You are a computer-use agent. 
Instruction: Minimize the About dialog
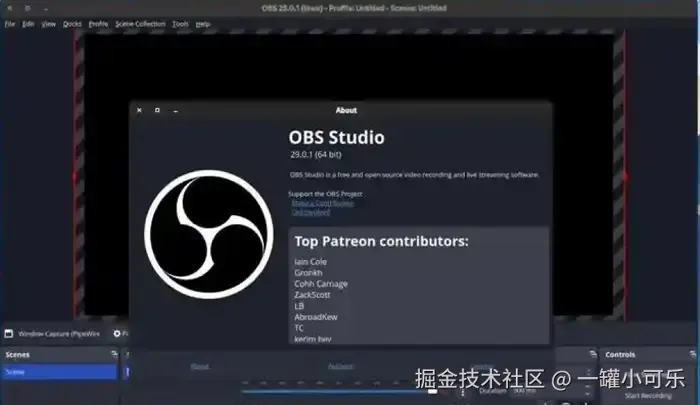(x=175, y=110)
